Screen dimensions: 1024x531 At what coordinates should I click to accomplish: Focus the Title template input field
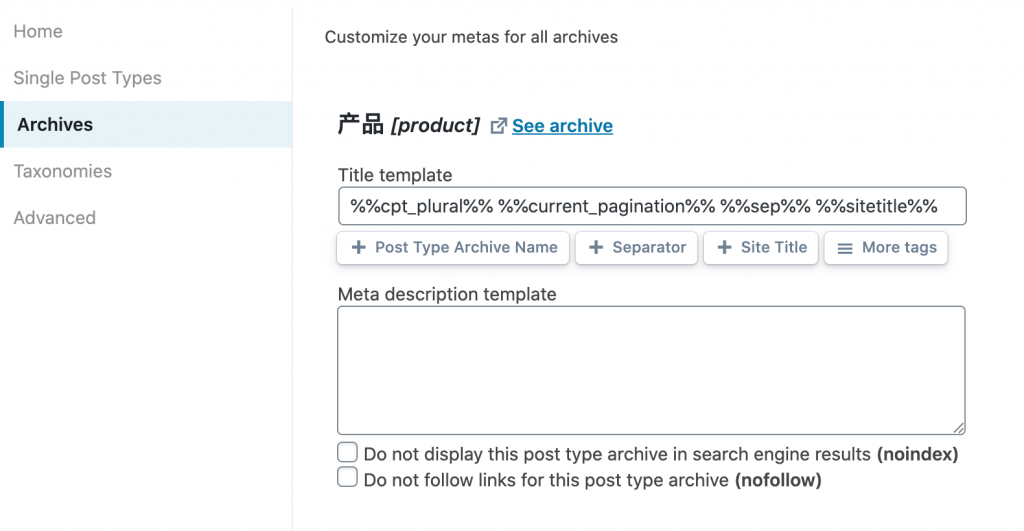pos(651,207)
